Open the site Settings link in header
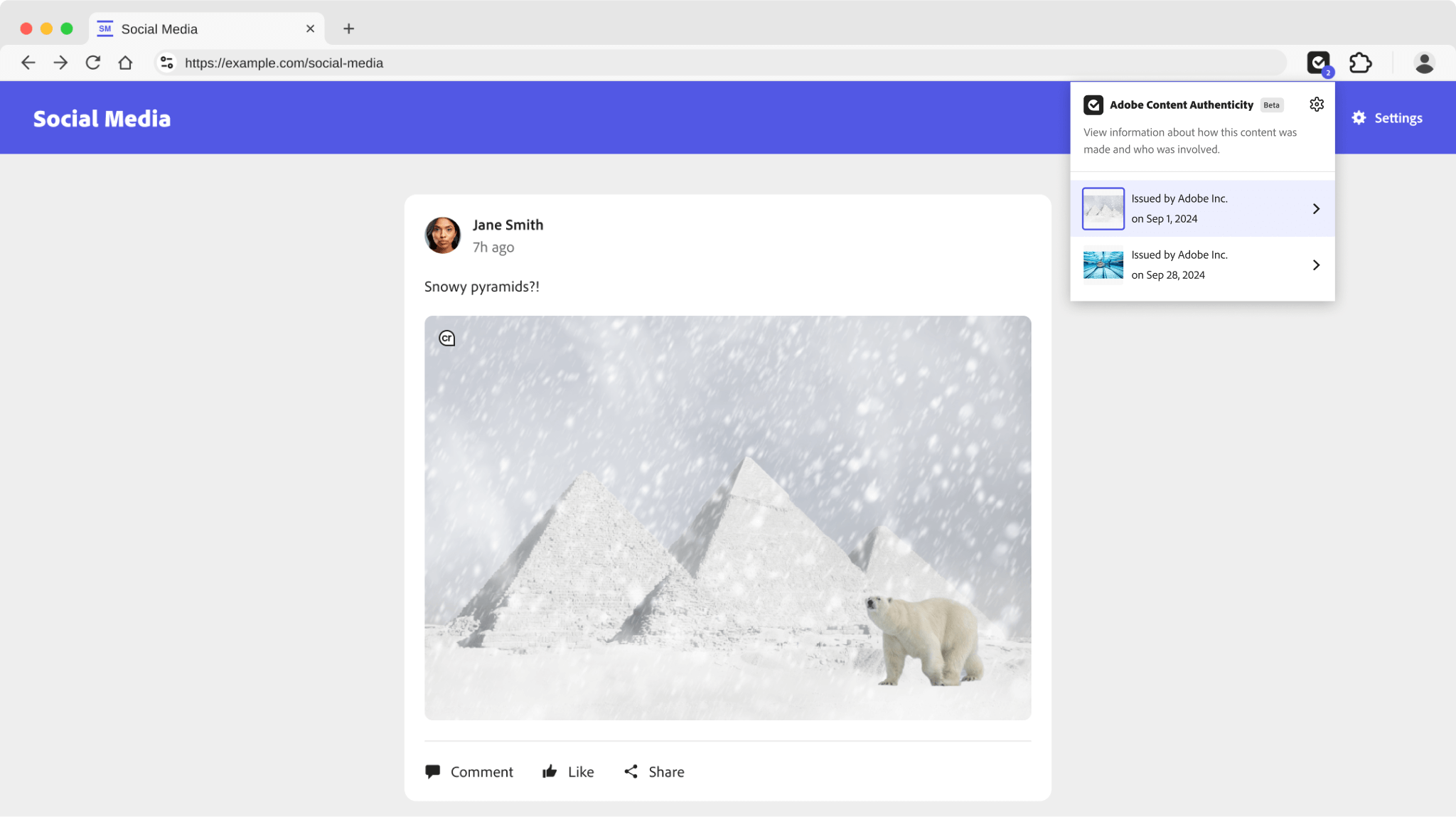This screenshot has width=1456, height=817. coord(1387,118)
